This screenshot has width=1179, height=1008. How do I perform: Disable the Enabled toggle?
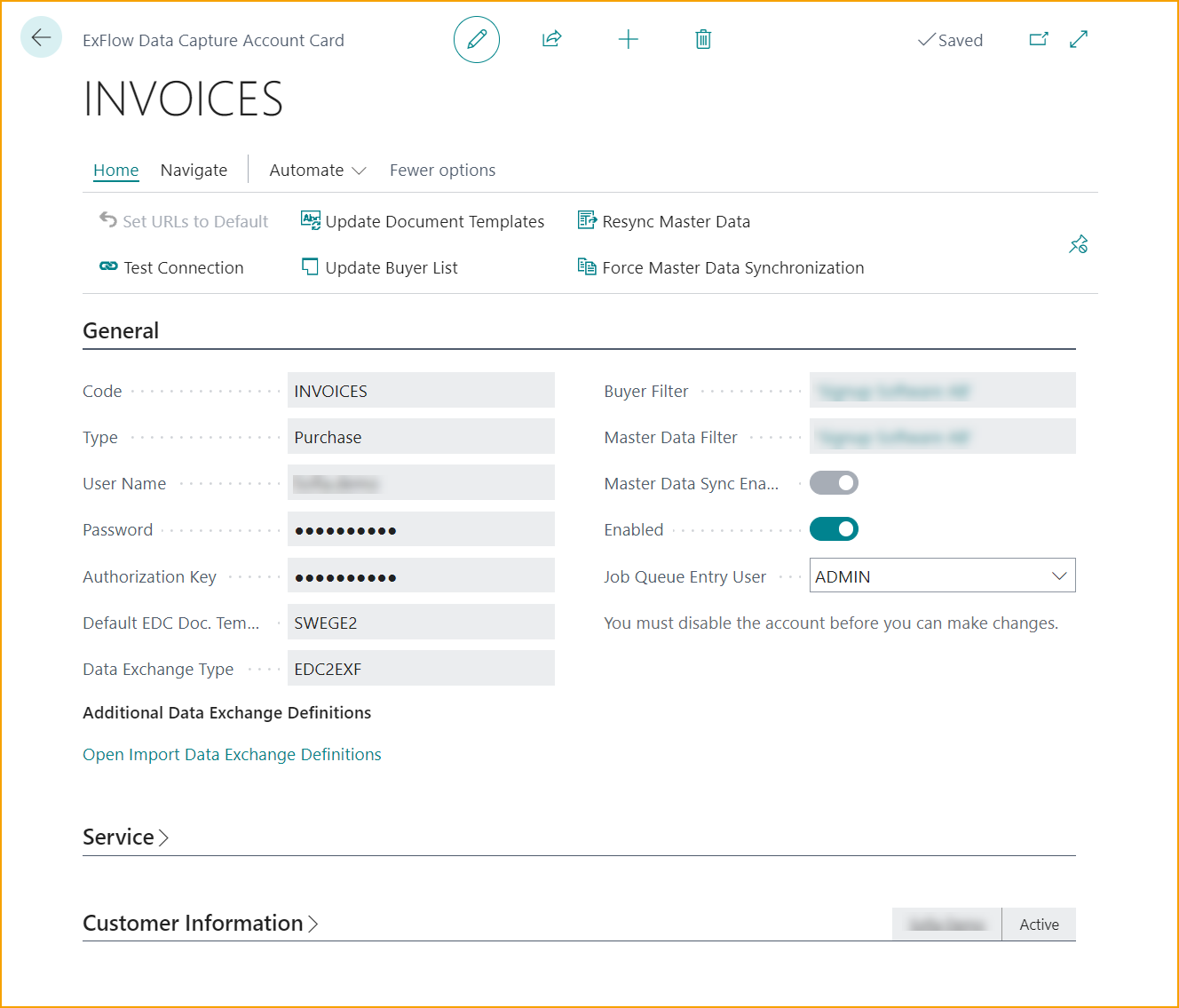click(x=834, y=528)
